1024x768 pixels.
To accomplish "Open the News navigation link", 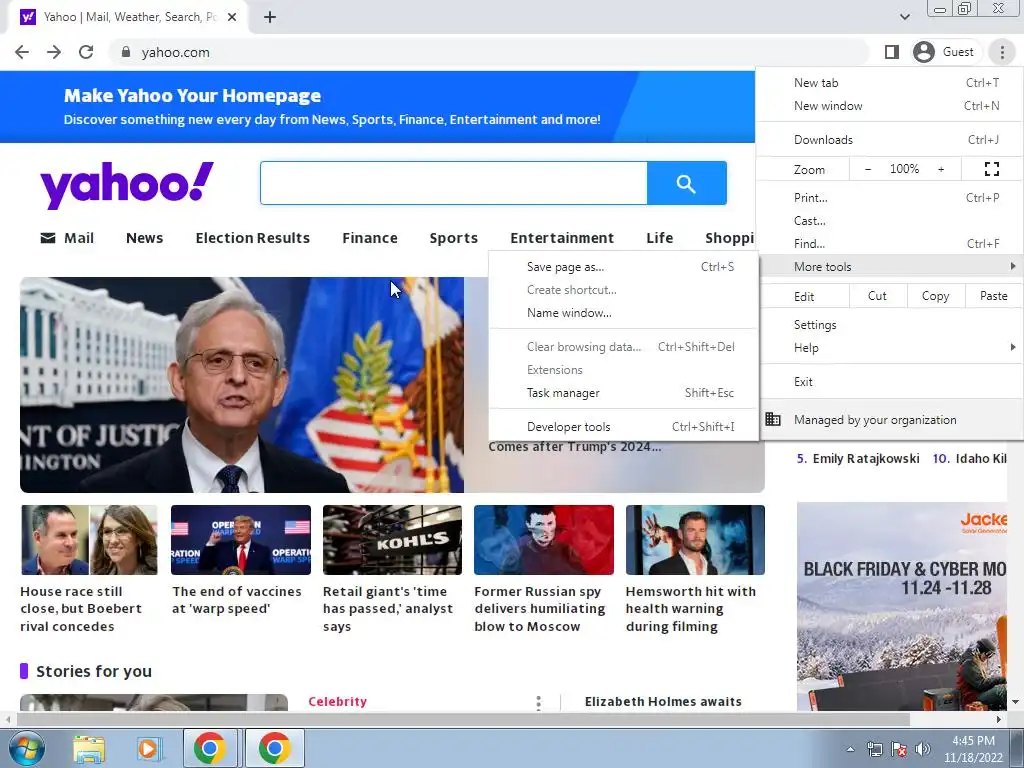I will click(144, 238).
